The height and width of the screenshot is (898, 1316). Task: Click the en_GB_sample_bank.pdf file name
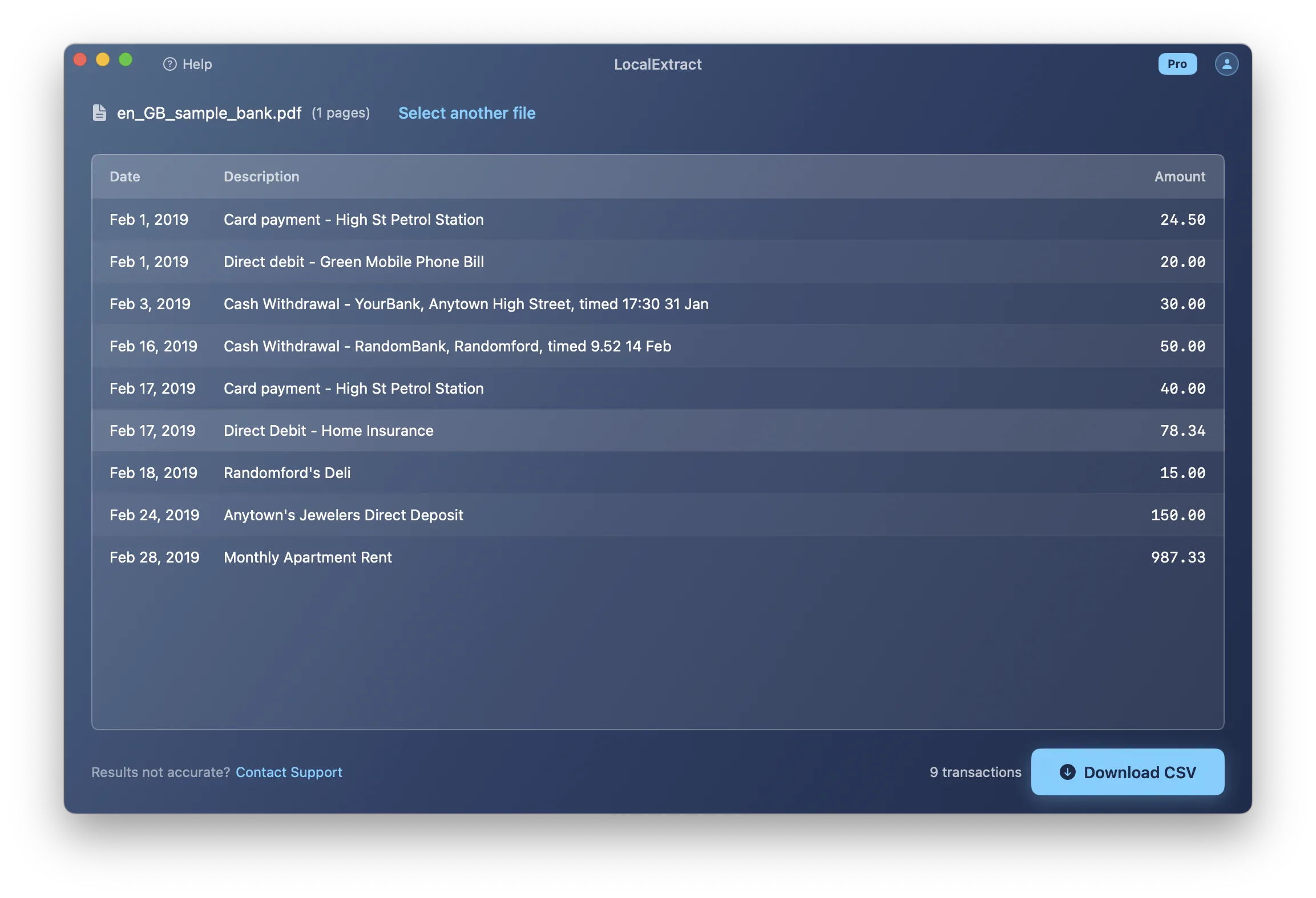209,113
